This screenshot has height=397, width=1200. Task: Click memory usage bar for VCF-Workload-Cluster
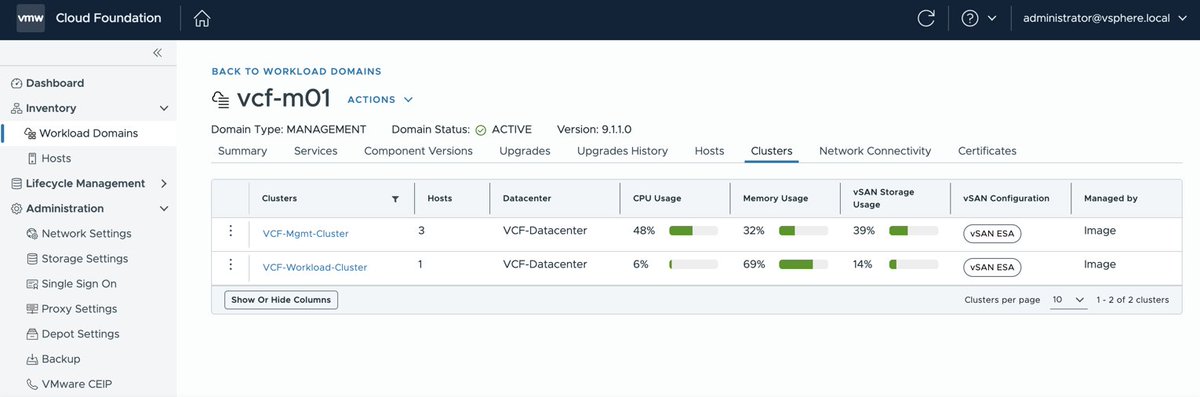coord(803,265)
